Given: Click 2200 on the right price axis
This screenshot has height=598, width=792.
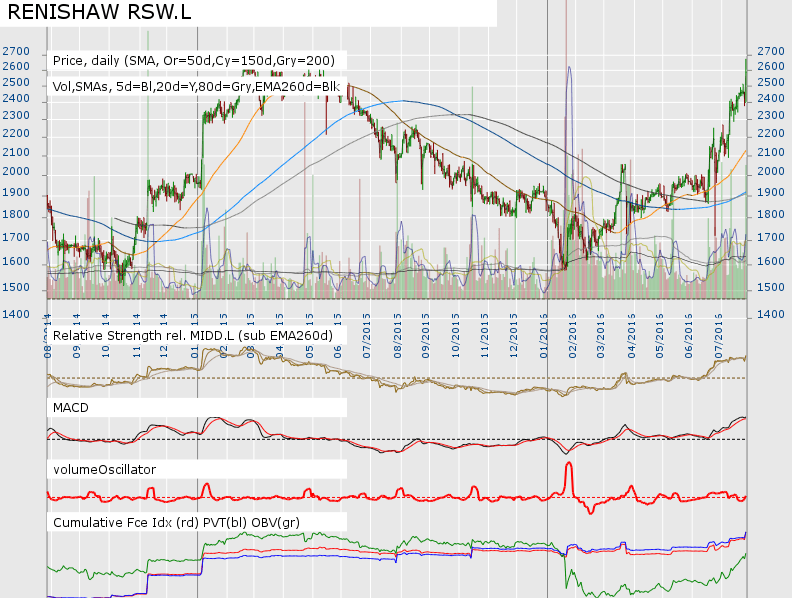Looking at the screenshot, I should coord(771,133).
